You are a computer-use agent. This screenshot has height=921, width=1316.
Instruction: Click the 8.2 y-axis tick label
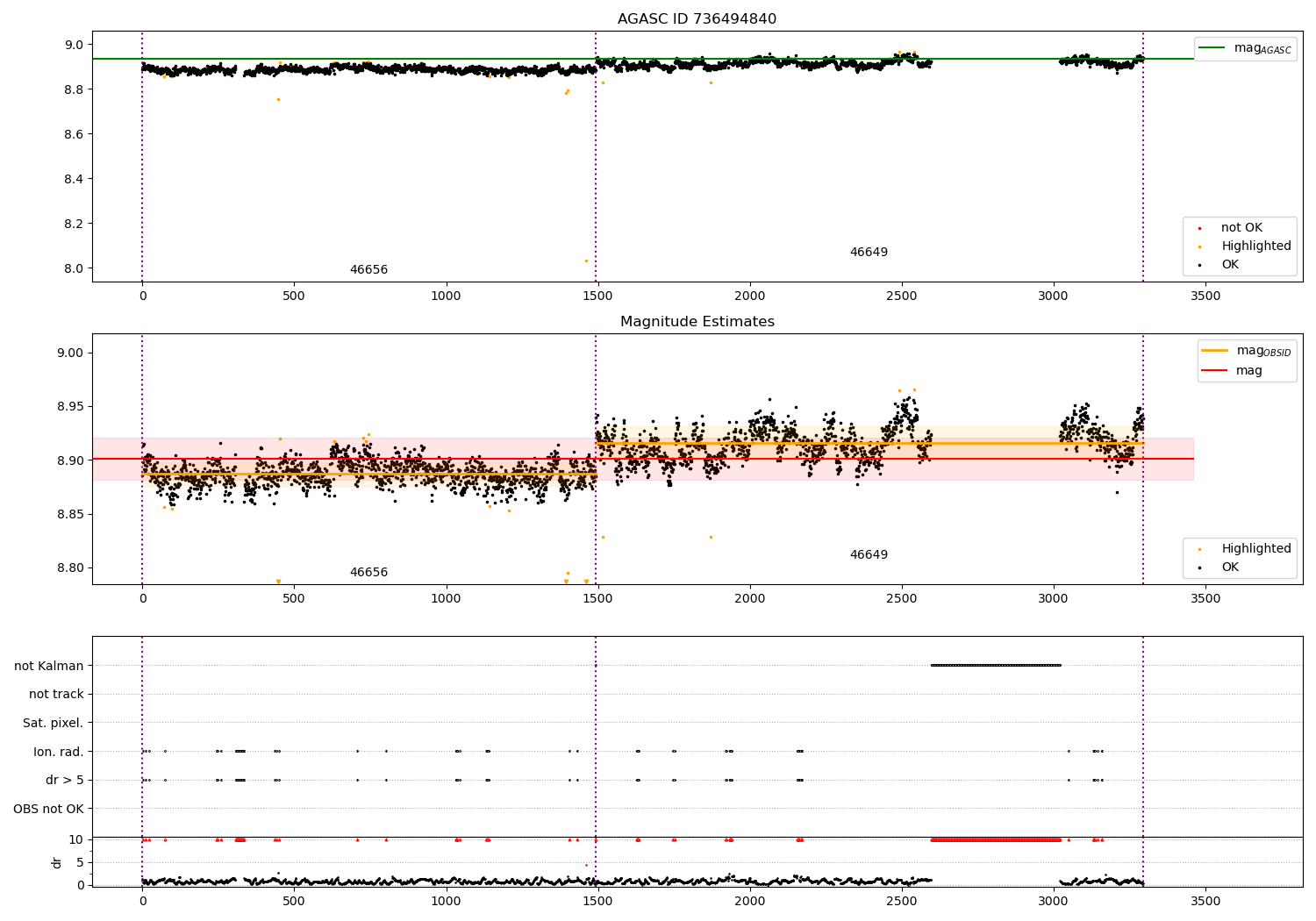(75, 225)
